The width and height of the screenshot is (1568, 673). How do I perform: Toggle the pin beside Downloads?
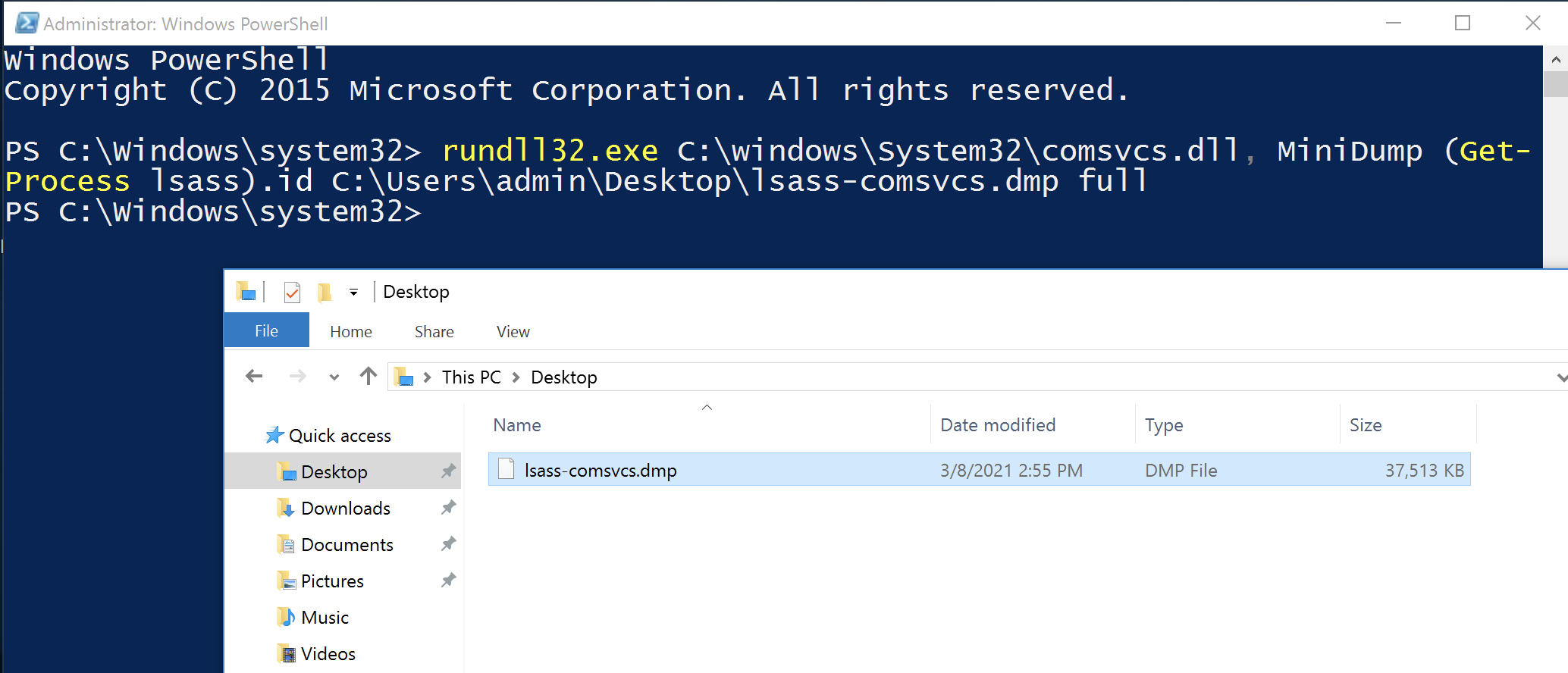[448, 508]
